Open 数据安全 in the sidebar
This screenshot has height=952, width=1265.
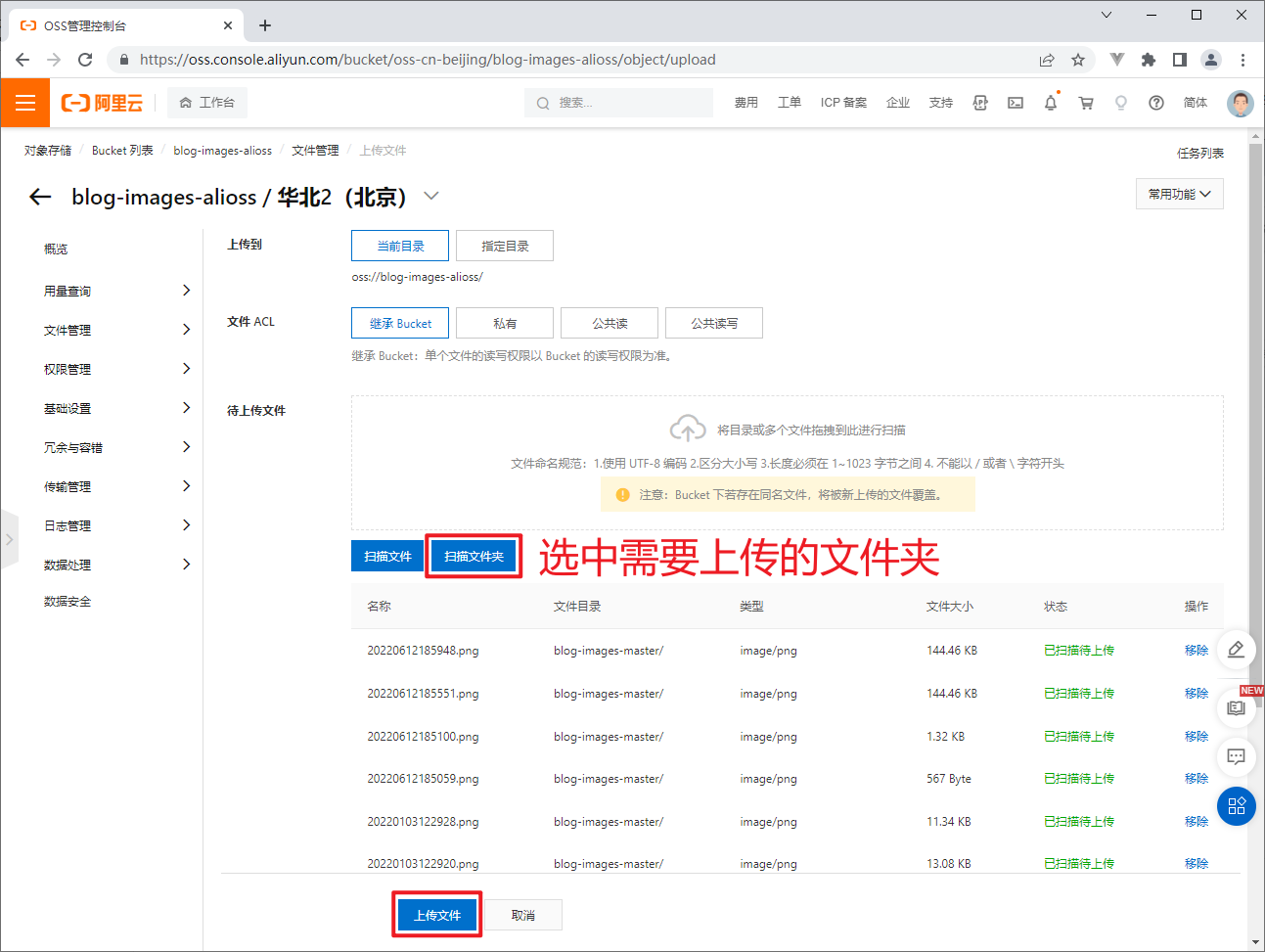[68, 602]
